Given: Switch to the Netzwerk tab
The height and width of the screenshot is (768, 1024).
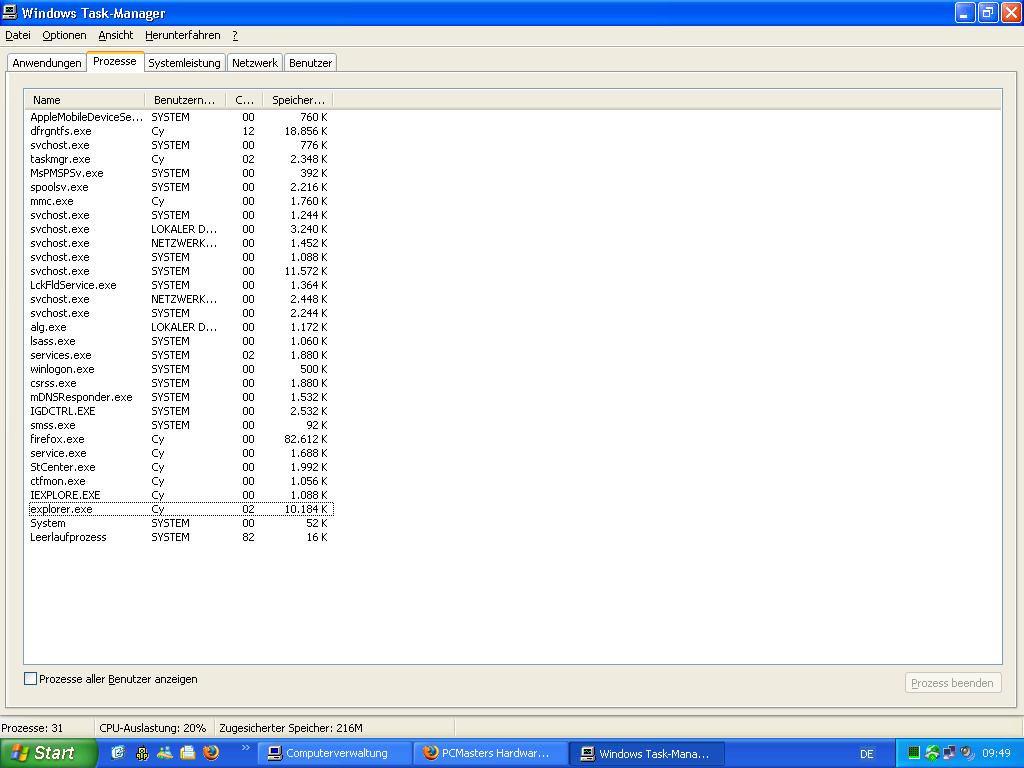Looking at the screenshot, I should click(255, 63).
